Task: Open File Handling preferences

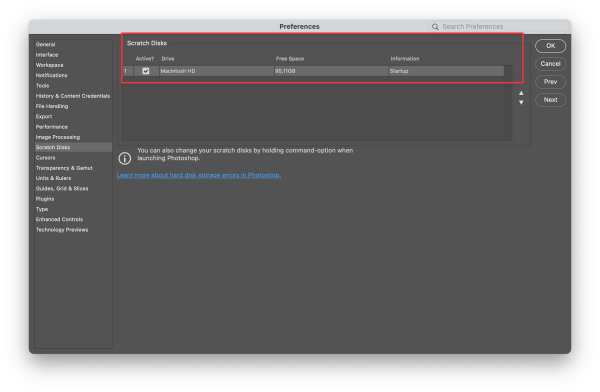Action: tap(52, 106)
